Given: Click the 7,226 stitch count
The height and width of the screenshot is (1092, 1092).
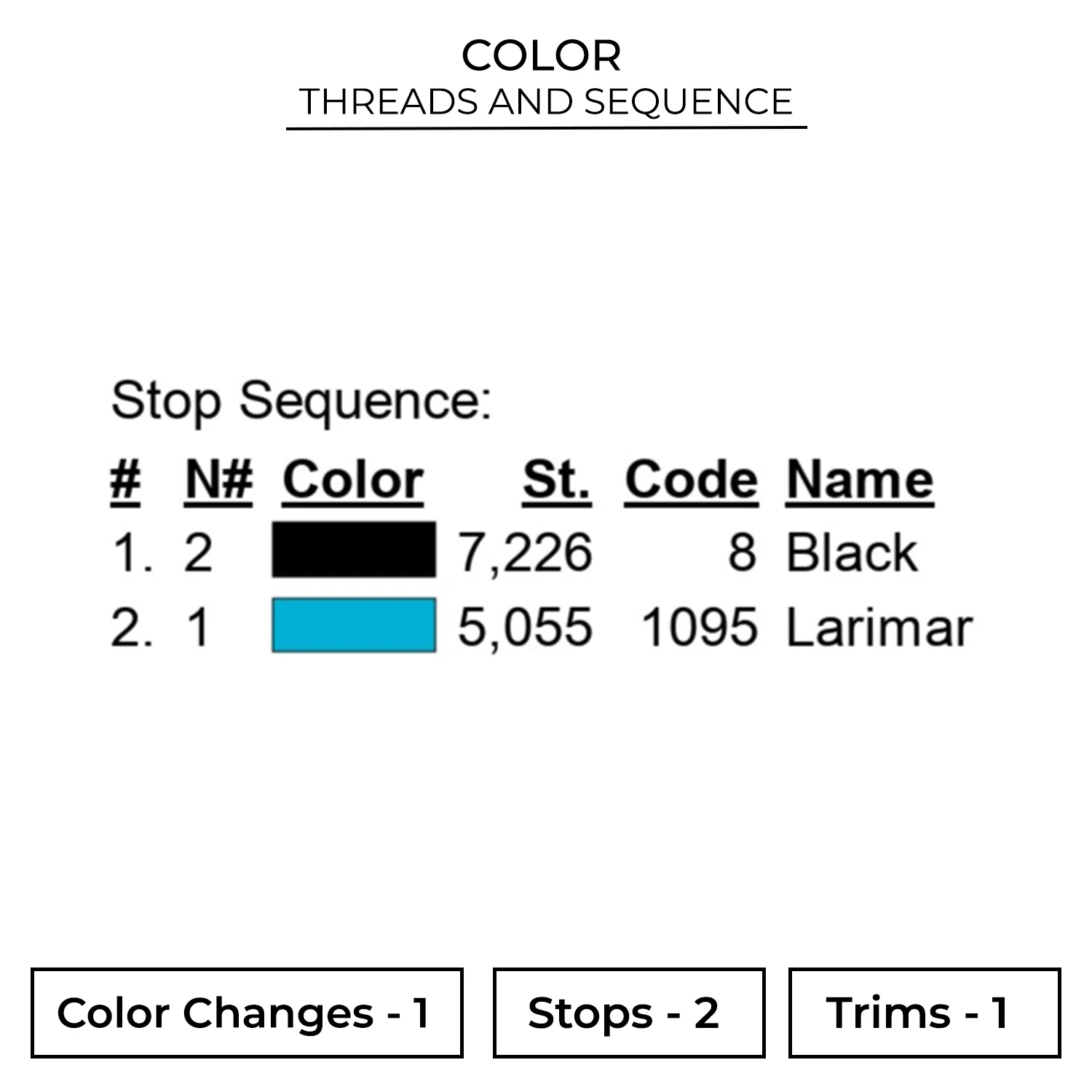Looking at the screenshot, I should click(525, 553).
